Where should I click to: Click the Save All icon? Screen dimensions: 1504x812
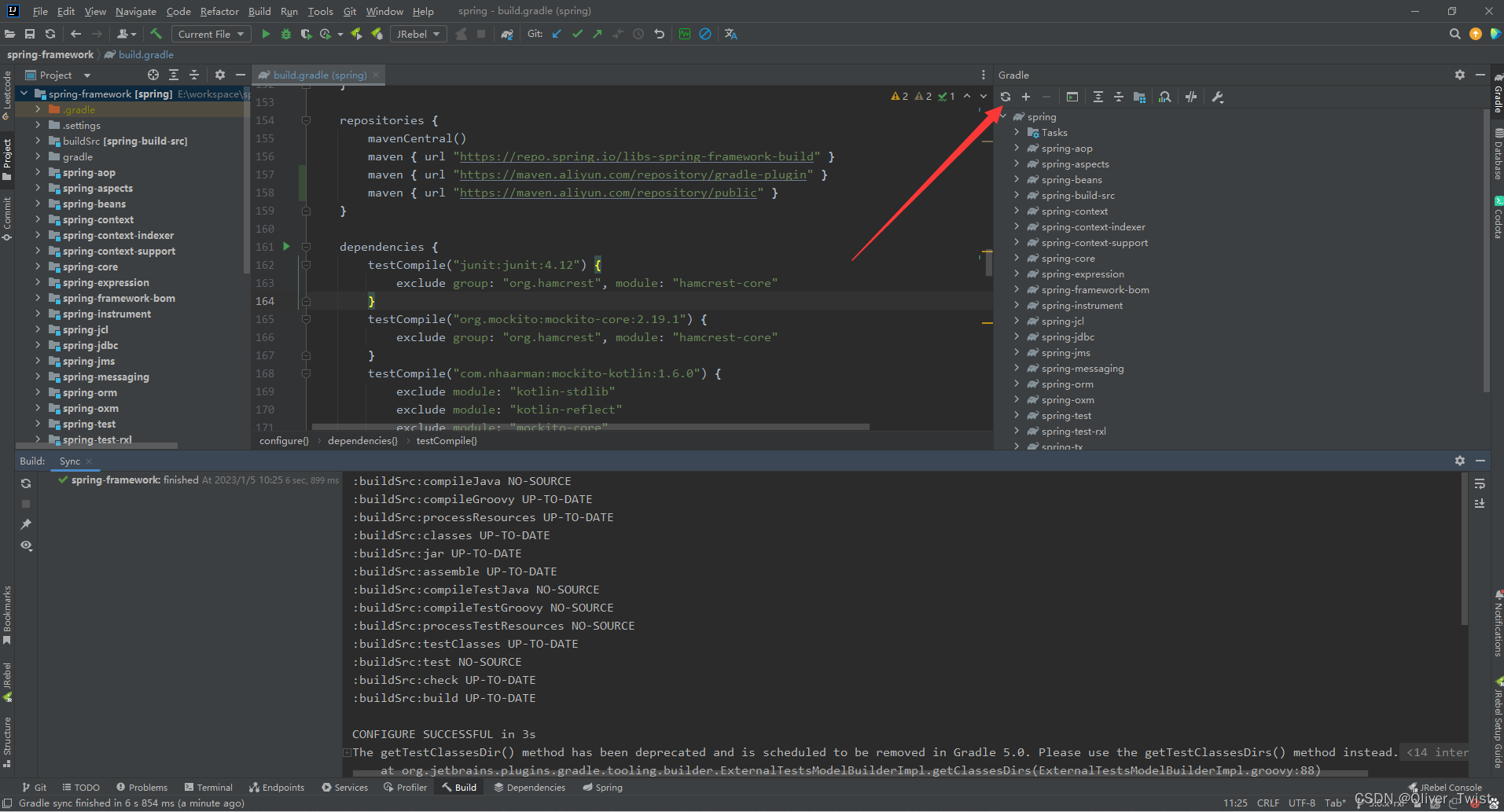(x=30, y=34)
